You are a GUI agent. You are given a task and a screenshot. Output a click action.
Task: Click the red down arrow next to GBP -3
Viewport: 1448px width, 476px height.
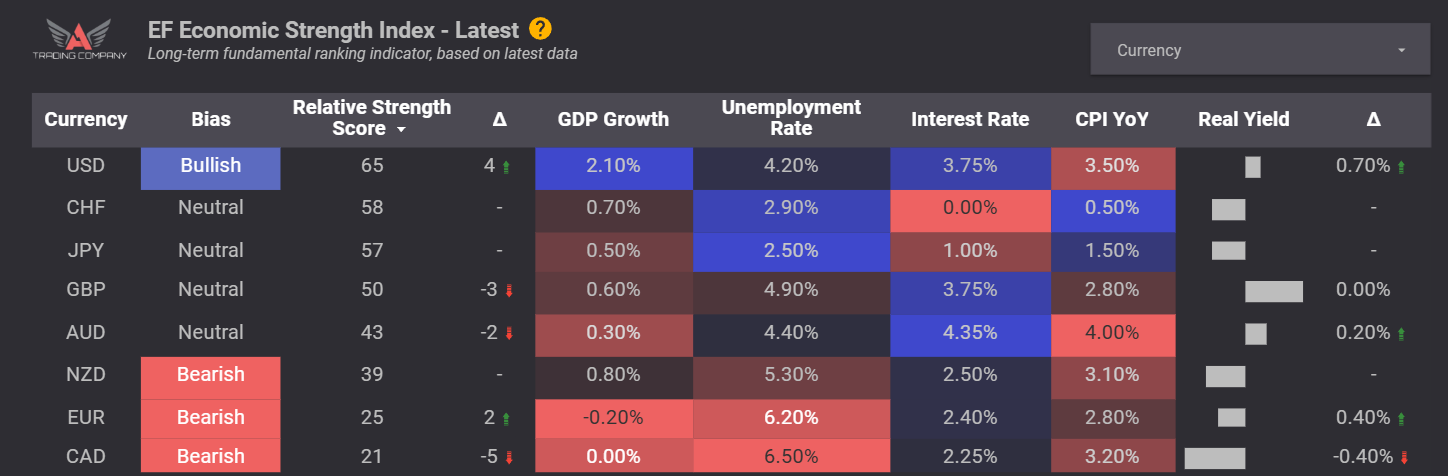pyautogui.click(x=507, y=291)
